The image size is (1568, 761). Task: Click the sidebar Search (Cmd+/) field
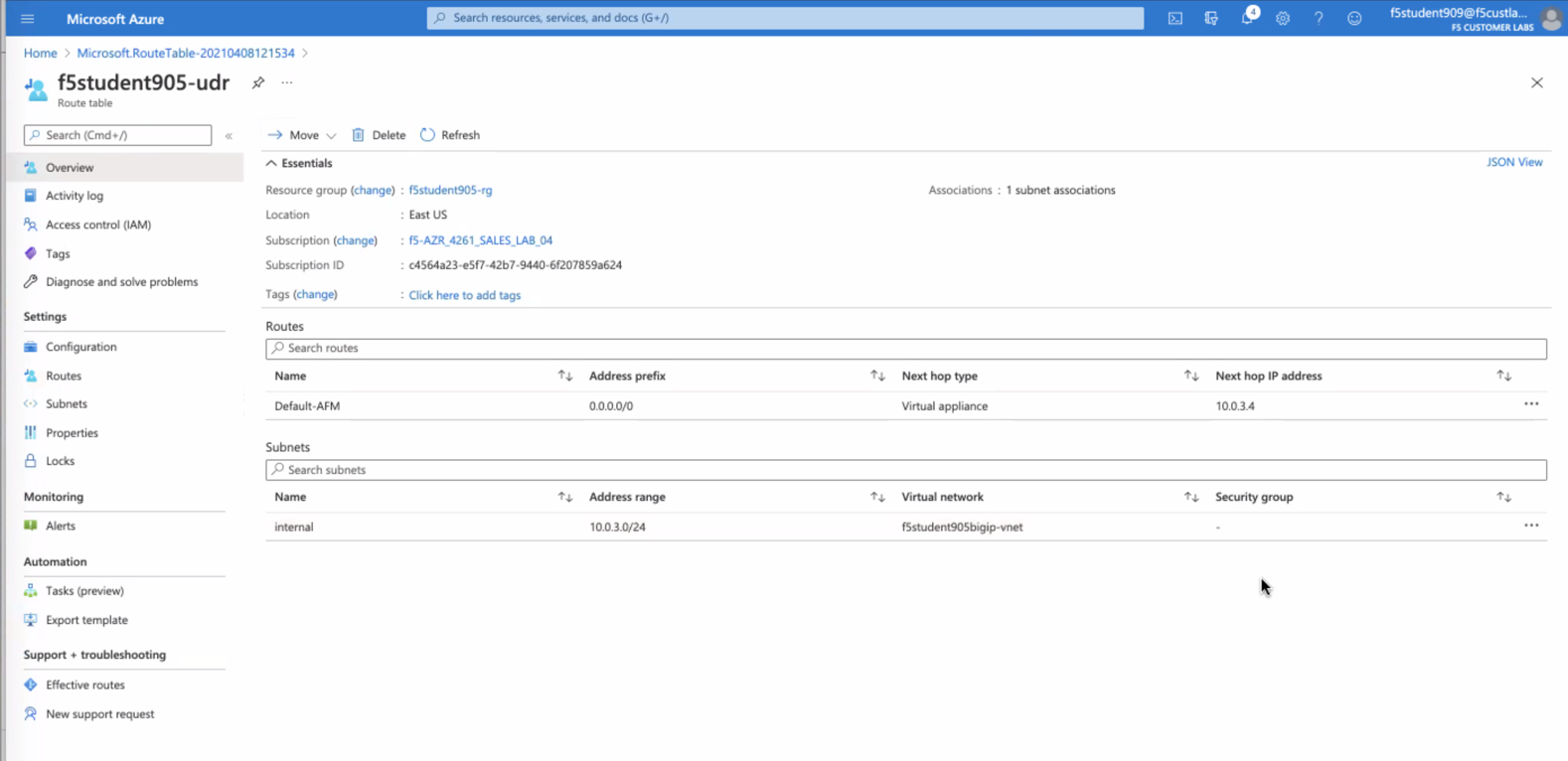117,135
